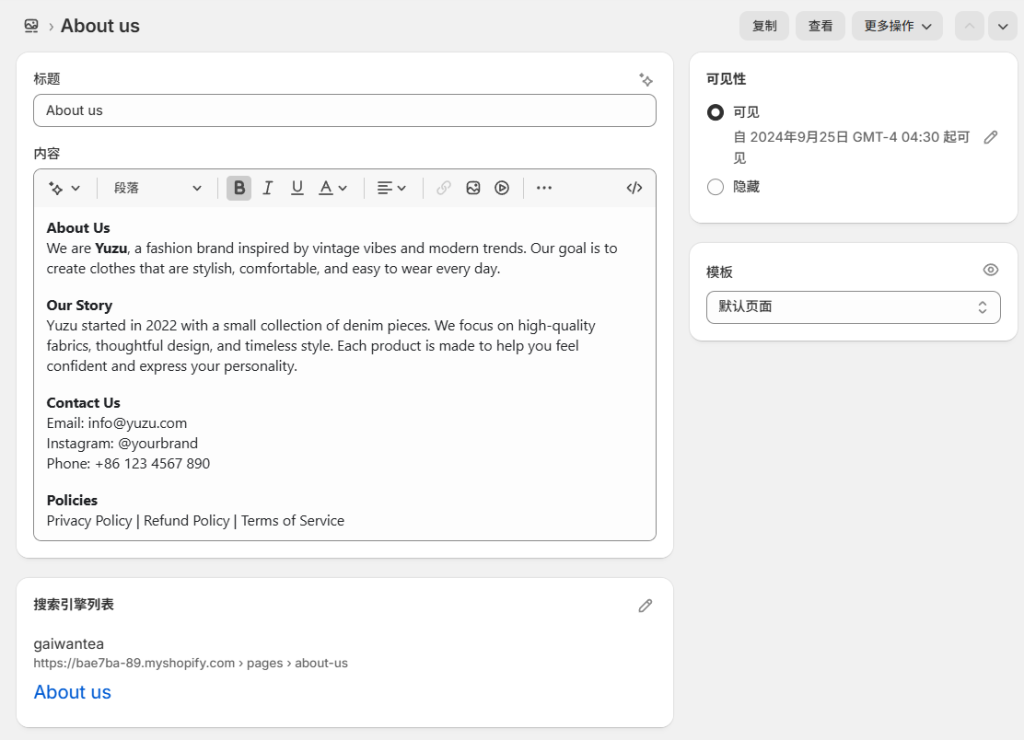Open the 默认页面 template selector
Viewport: 1024px width, 740px height.
[x=853, y=307]
